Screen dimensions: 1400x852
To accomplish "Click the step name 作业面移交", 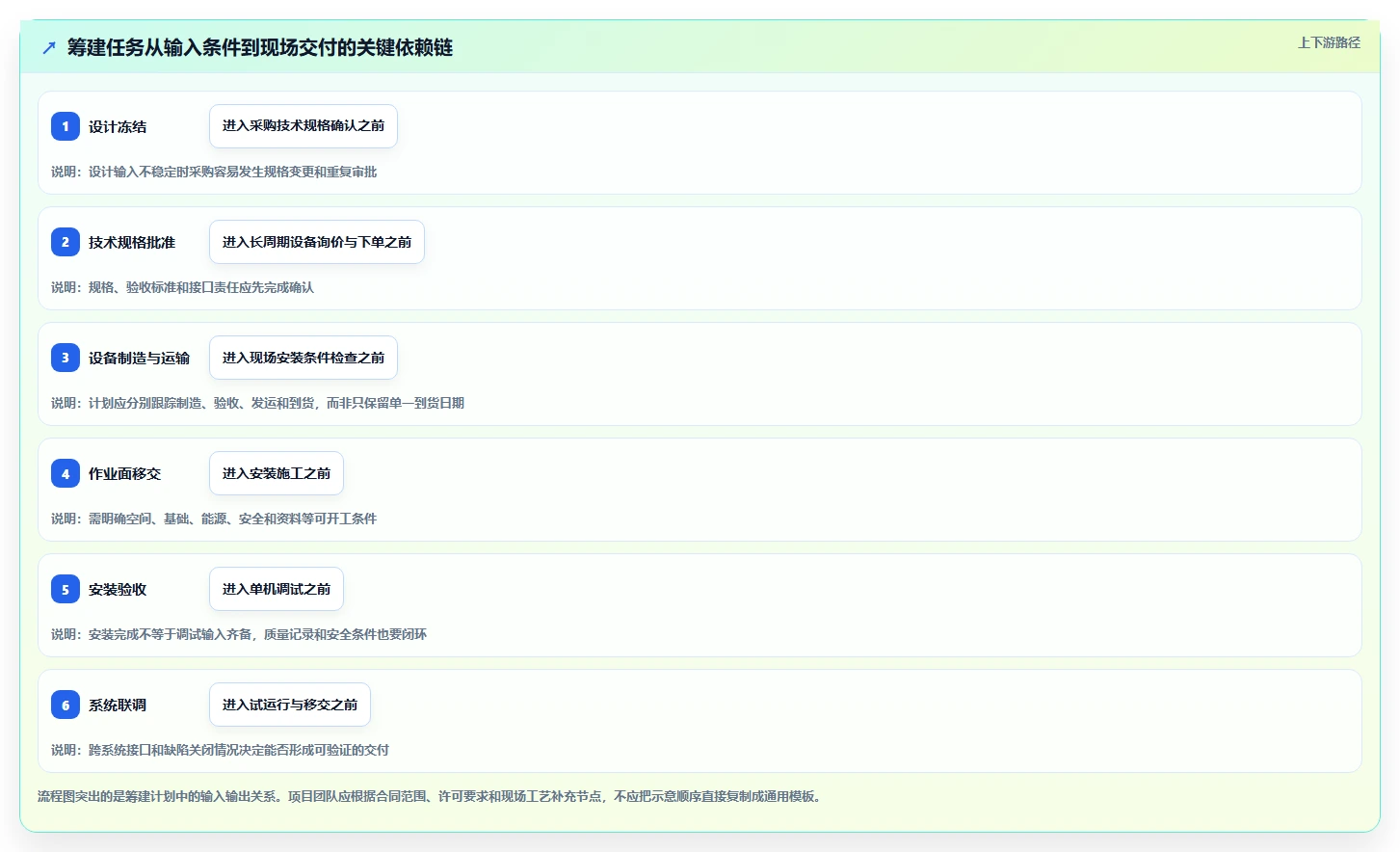I will click(124, 473).
